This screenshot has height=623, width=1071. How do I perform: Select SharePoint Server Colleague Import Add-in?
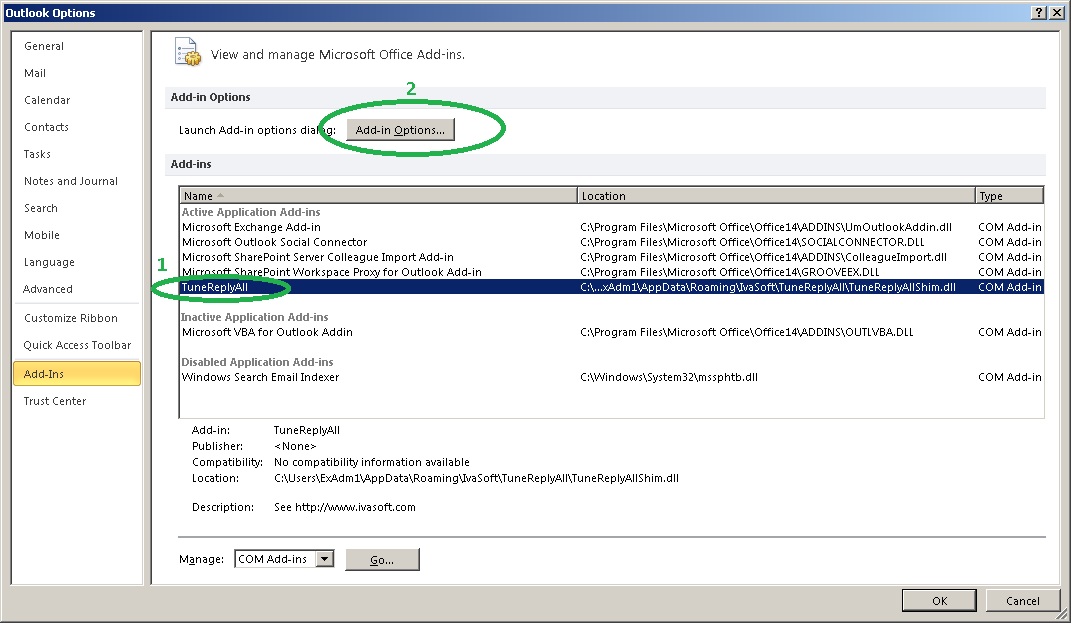611,257
